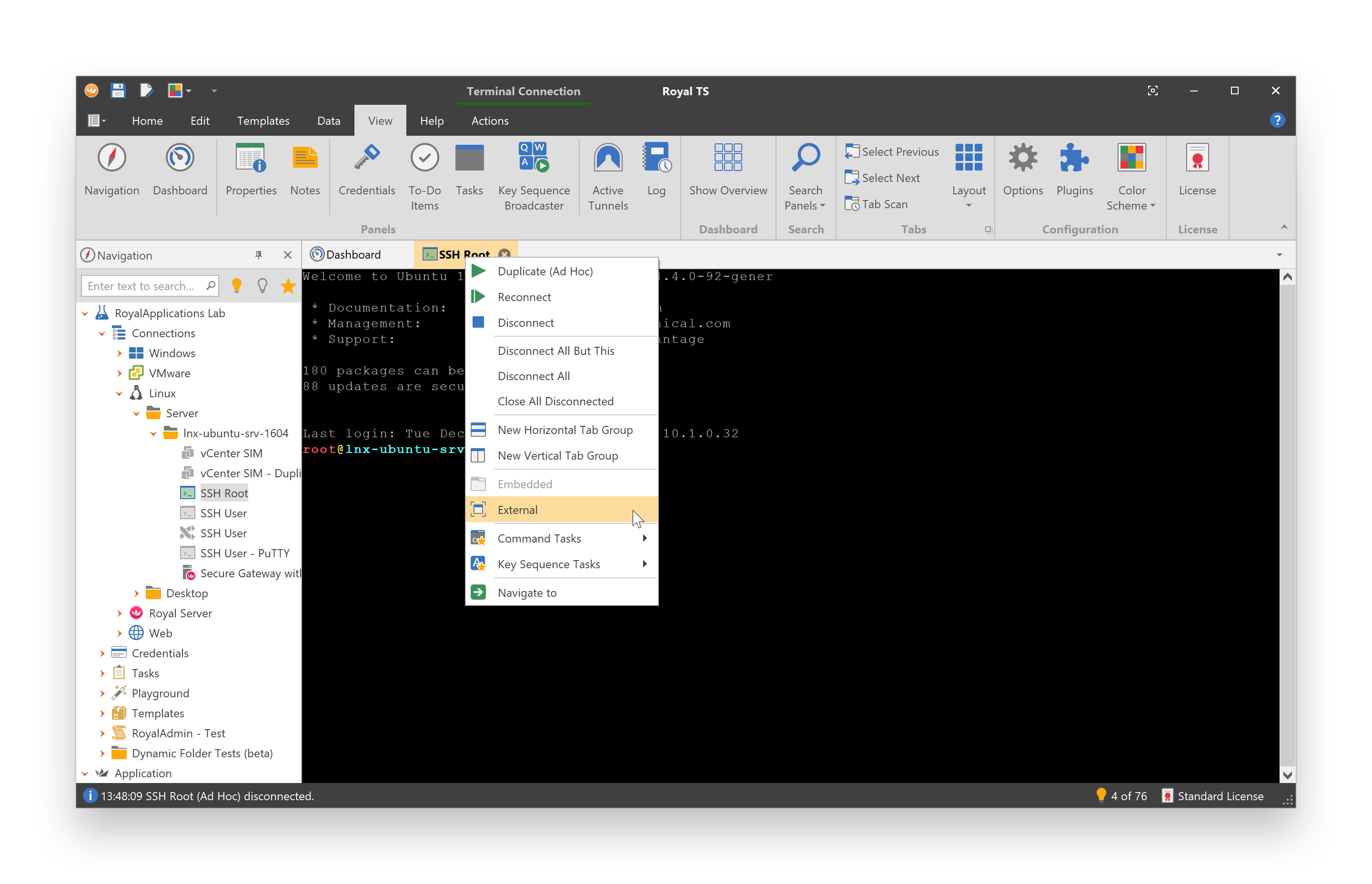Image resolution: width=1372 pixels, height=884 pixels.
Task: Click the save icon in title bar
Action: coord(118,90)
